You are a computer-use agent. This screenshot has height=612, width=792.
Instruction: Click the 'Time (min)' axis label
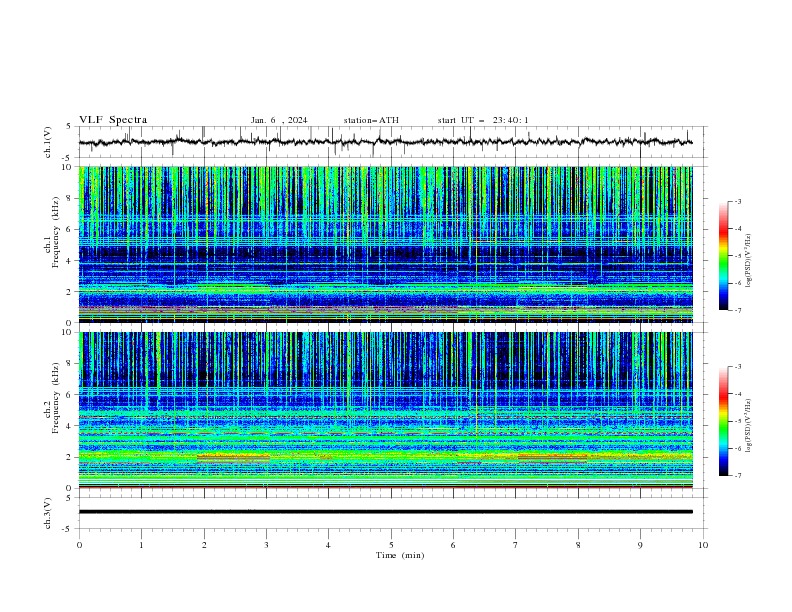click(x=400, y=555)
